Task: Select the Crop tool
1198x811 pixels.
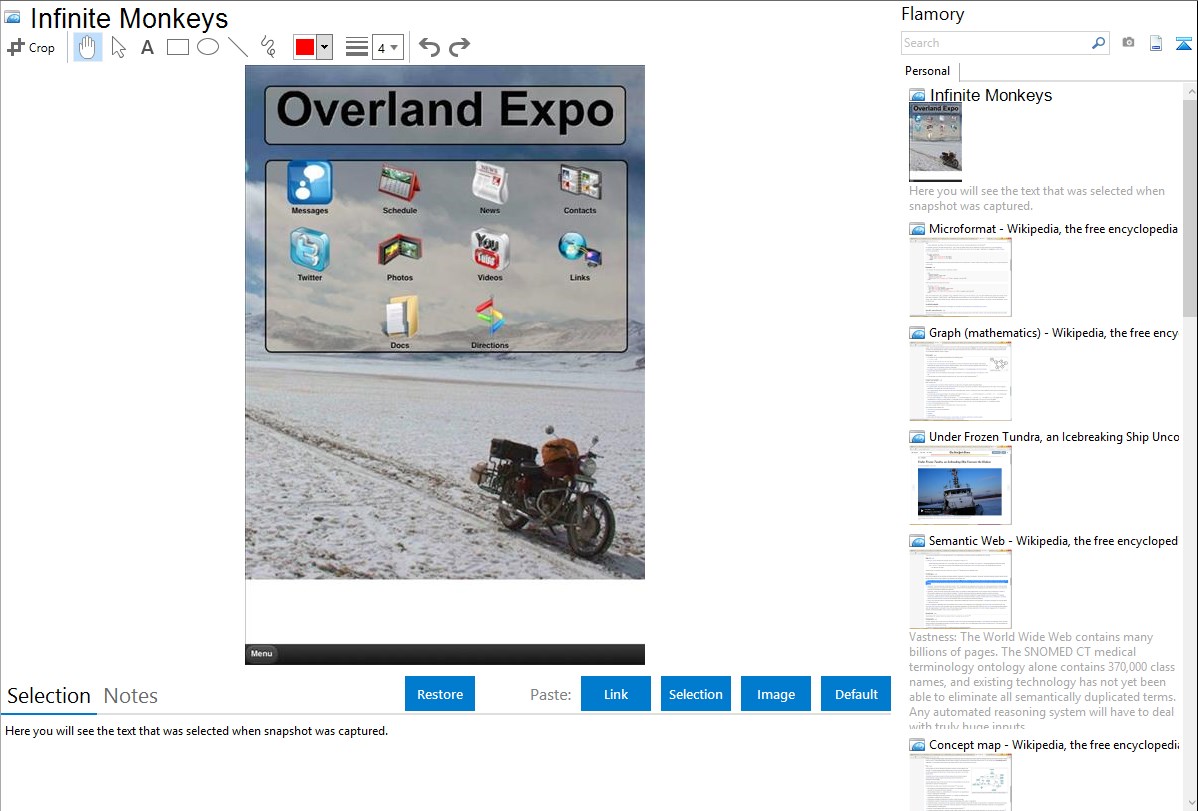Action: coord(31,47)
